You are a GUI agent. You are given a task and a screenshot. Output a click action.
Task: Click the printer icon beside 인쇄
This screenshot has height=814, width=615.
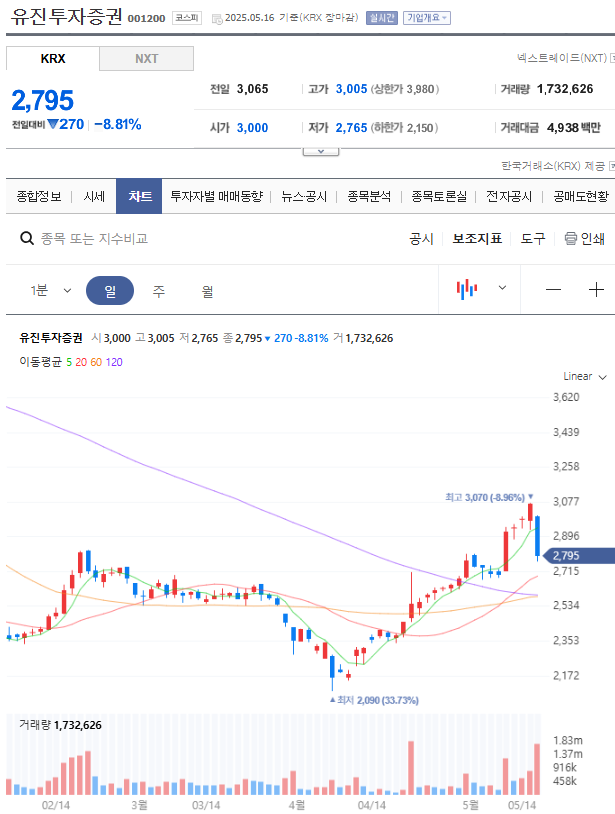(570, 238)
